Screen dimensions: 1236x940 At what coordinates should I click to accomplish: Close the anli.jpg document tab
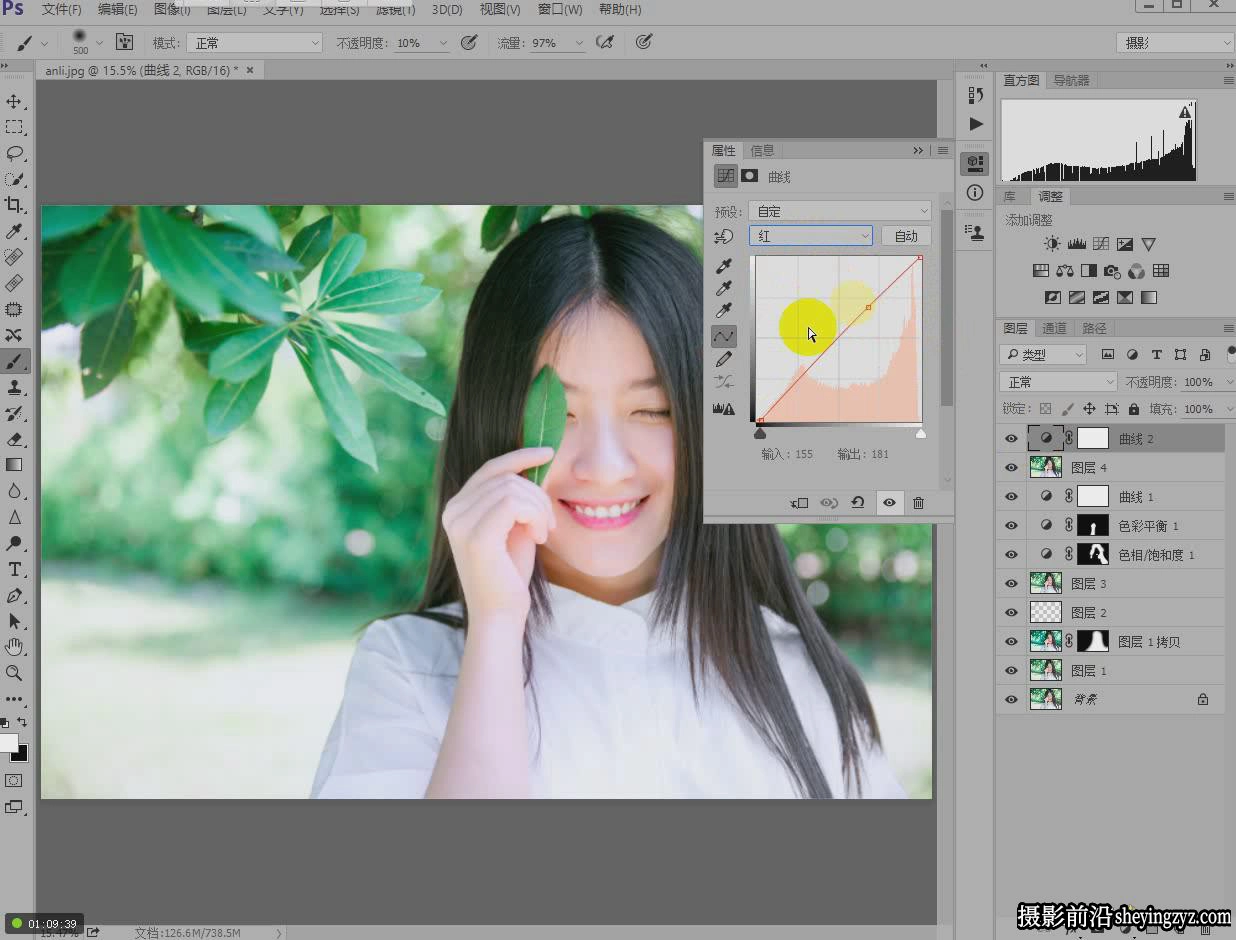[x=250, y=70]
